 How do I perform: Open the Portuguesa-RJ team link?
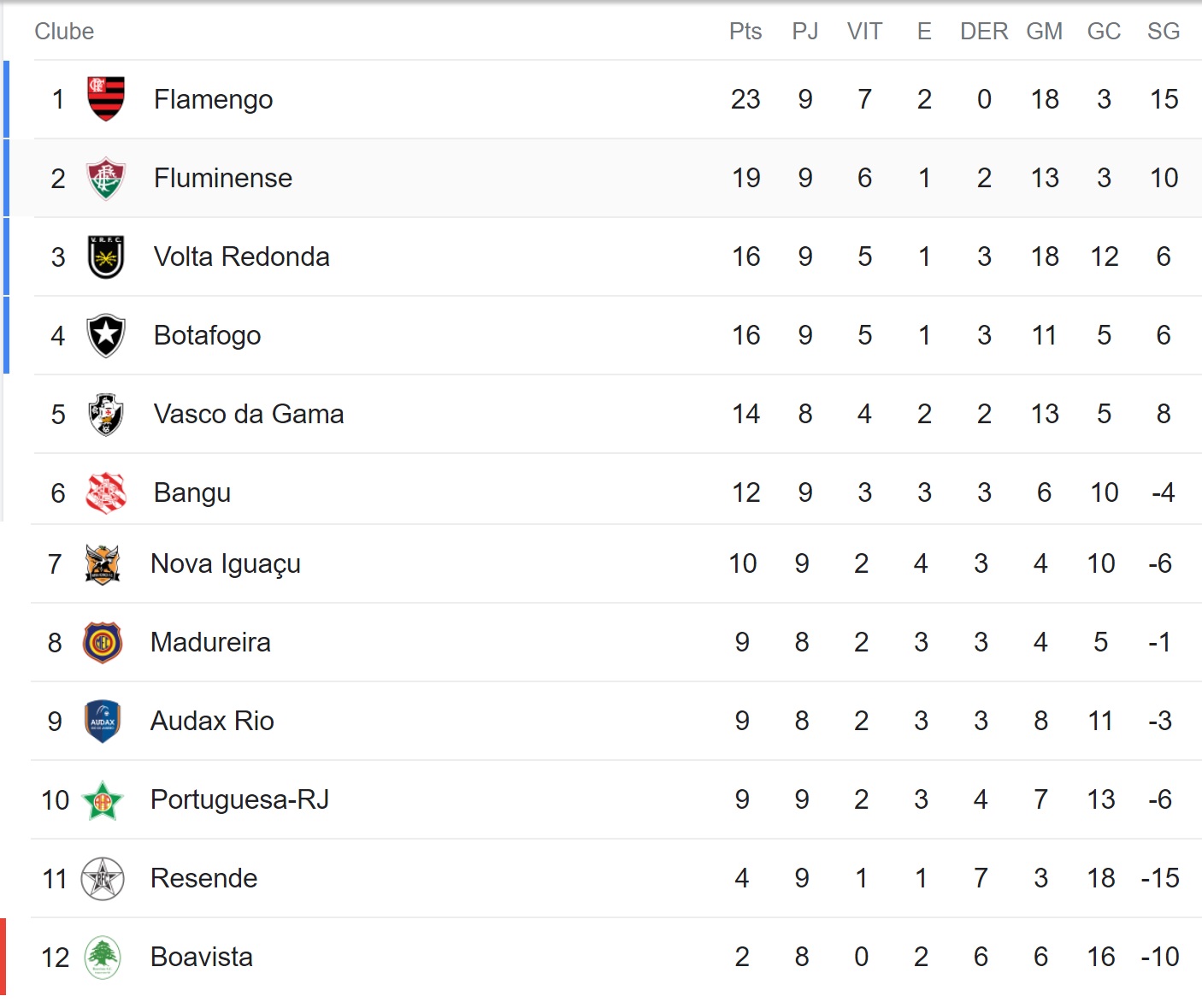[x=240, y=800]
